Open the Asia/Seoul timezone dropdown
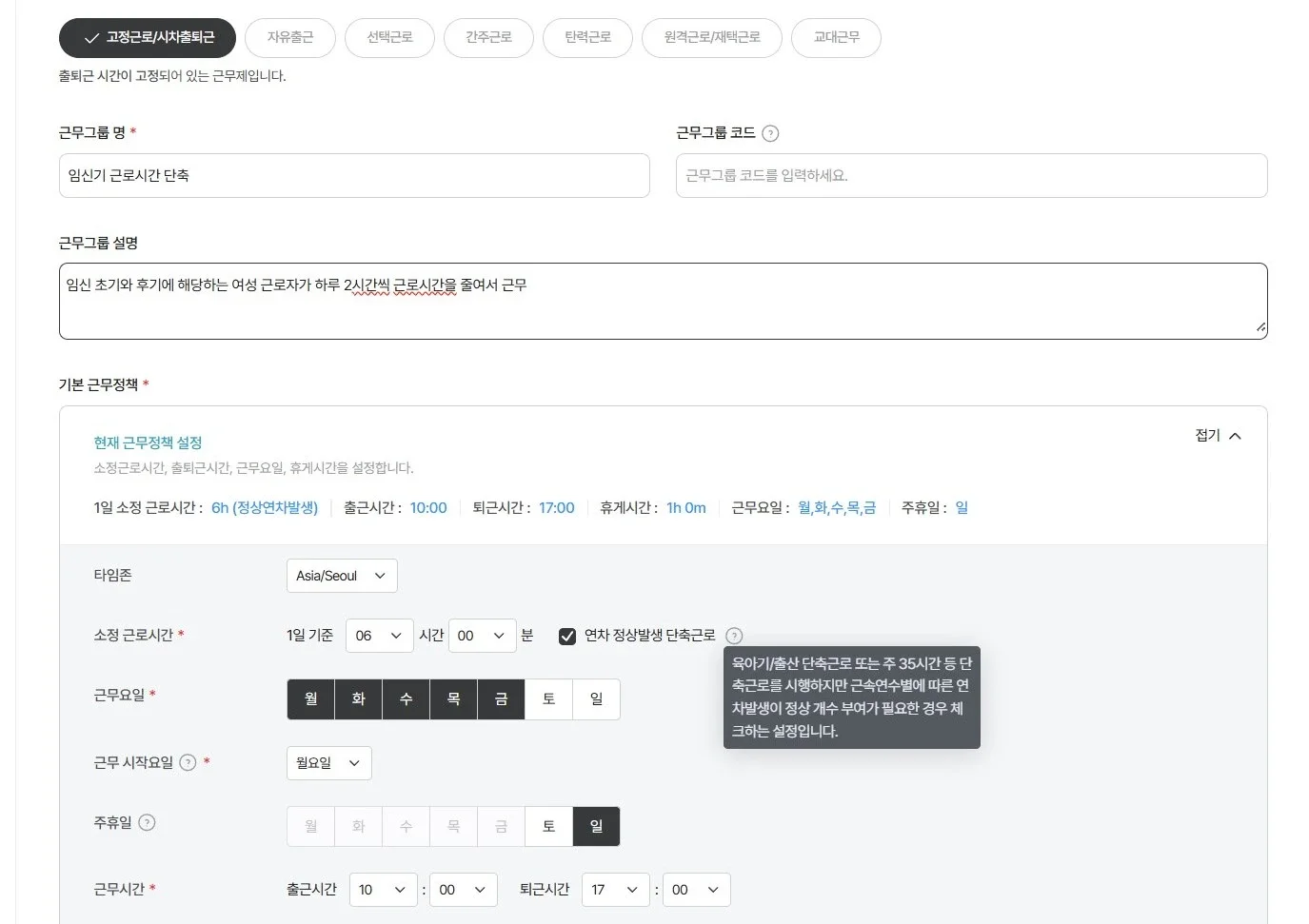 pos(341,575)
